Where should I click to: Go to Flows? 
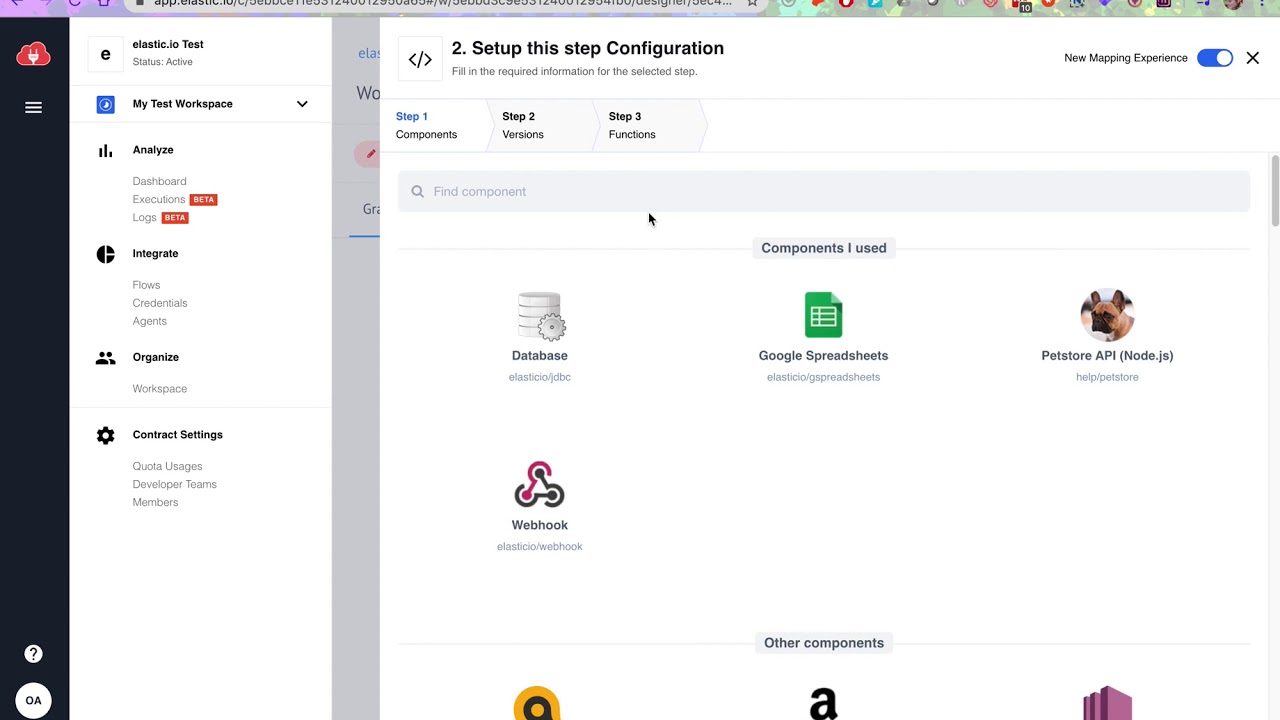(x=146, y=285)
